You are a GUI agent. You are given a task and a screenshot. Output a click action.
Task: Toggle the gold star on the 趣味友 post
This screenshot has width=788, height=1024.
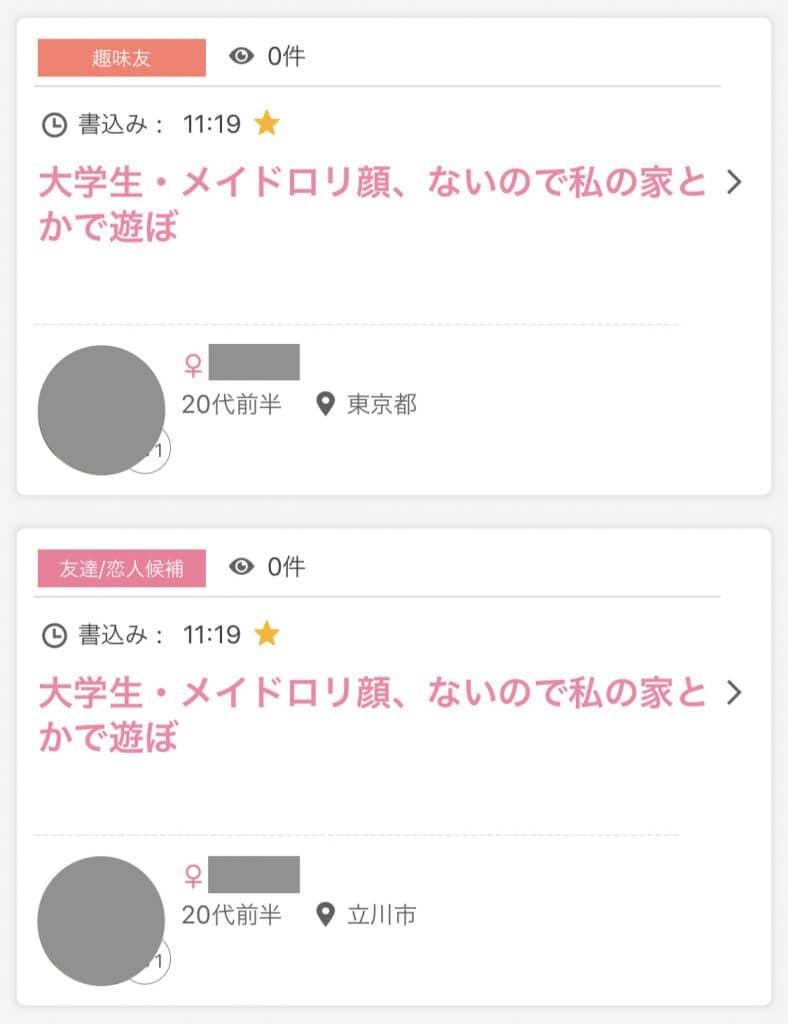tap(267, 123)
